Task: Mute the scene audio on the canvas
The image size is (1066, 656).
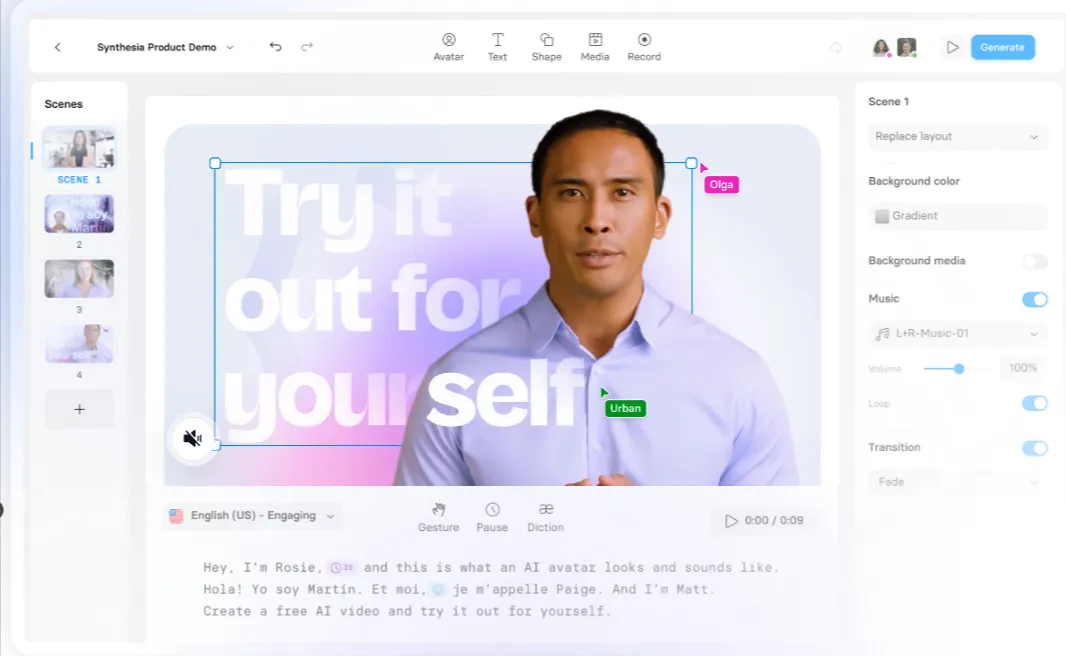Action: pos(194,438)
